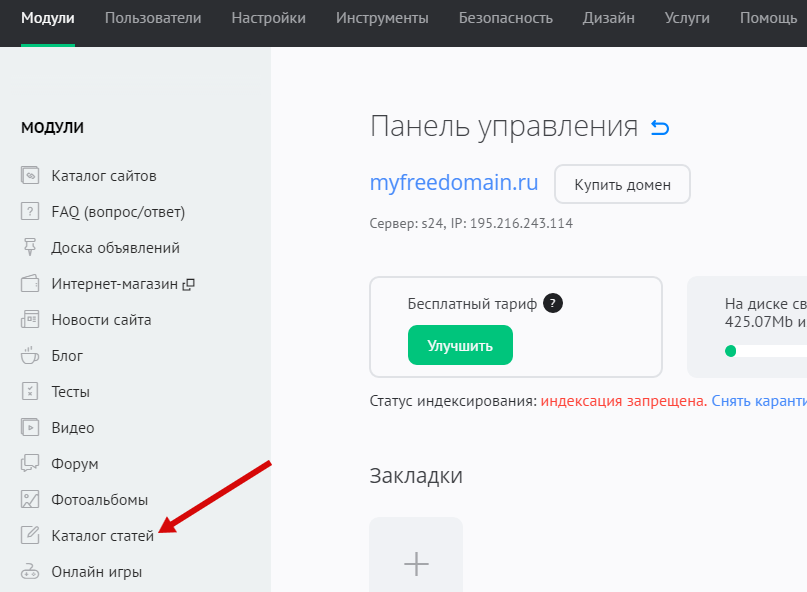Click the Онлайн игры gamepad icon
The height and width of the screenshot is (592, 807).
[x=30, y=572]
